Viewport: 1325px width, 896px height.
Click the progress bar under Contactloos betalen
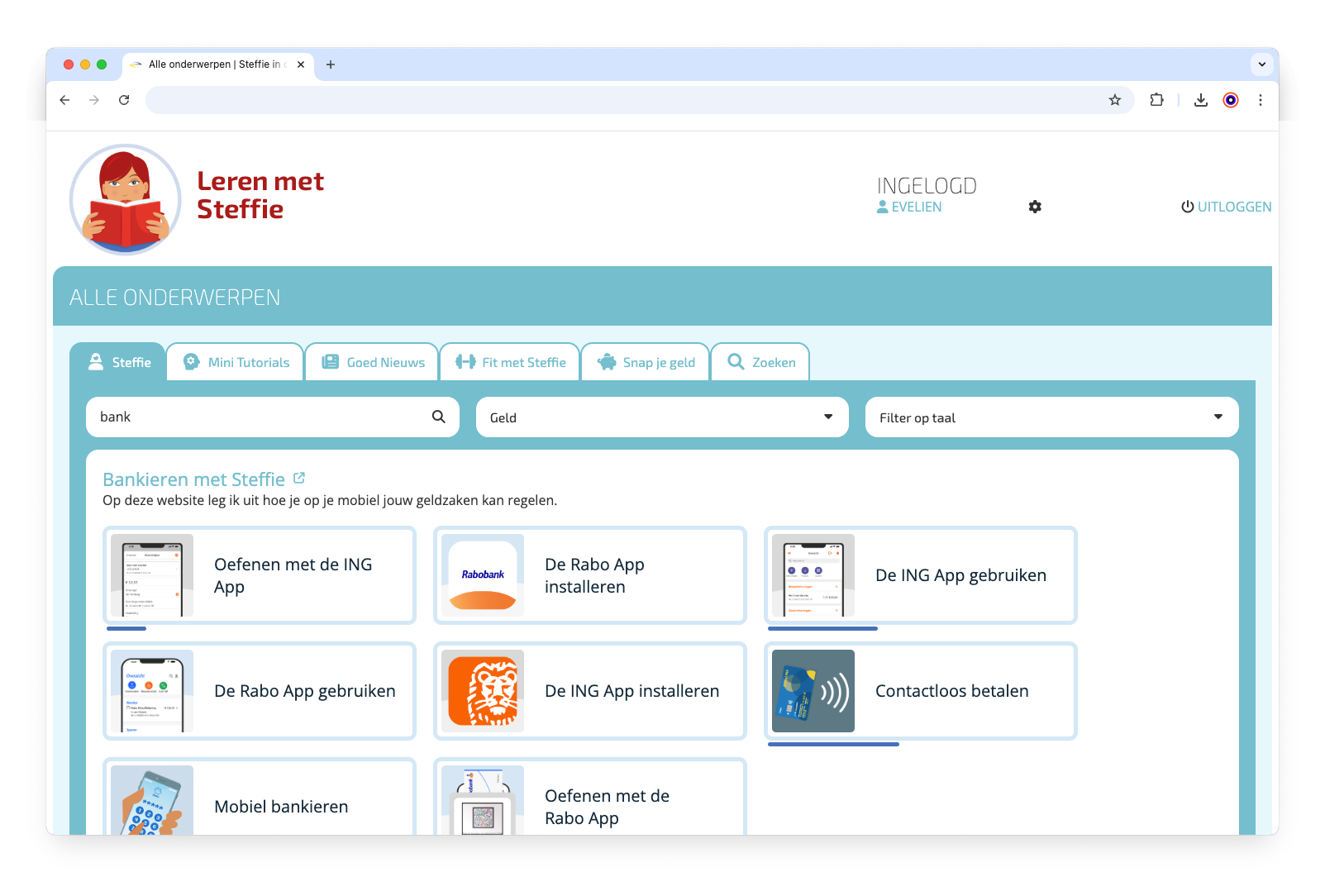coord(833,744)
